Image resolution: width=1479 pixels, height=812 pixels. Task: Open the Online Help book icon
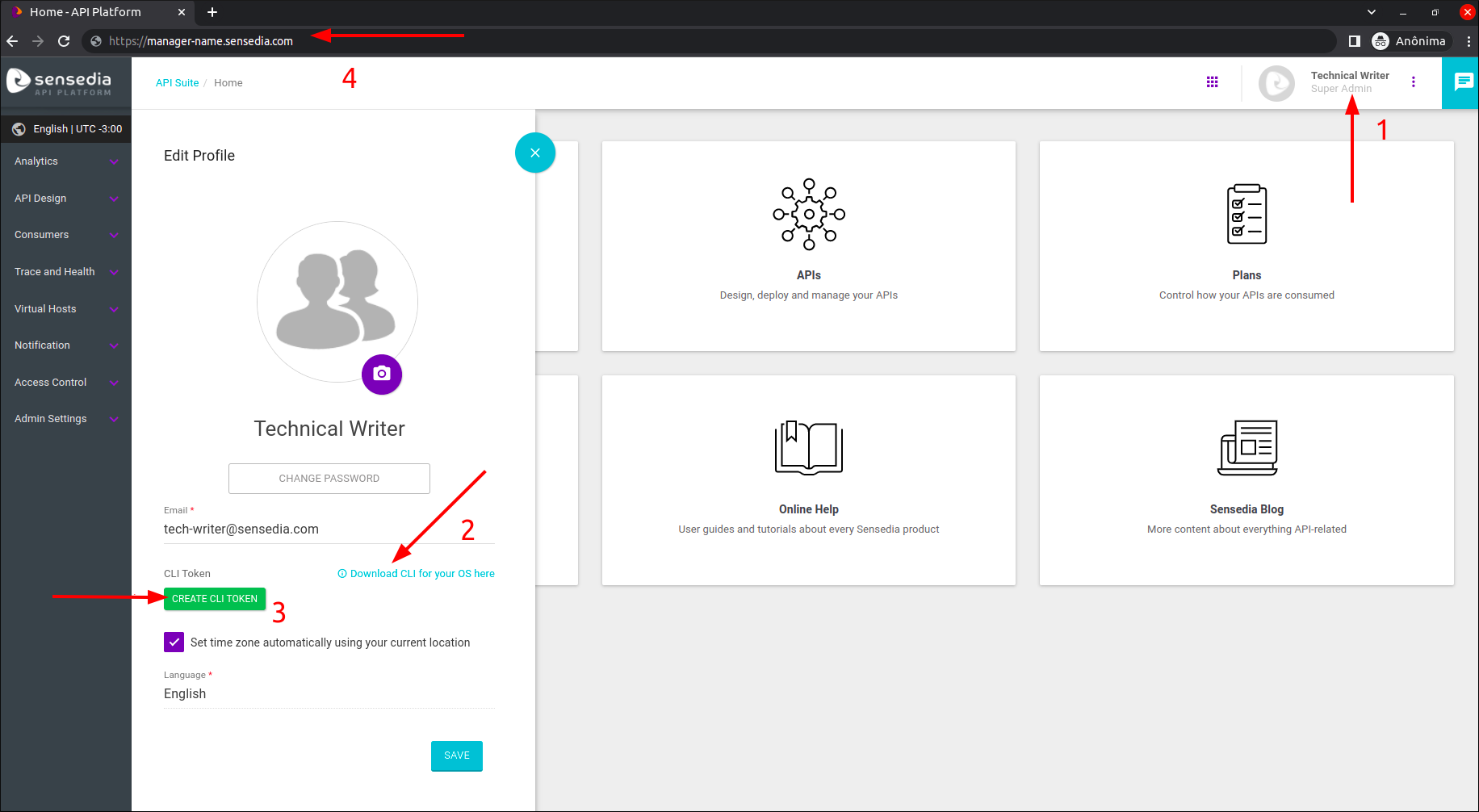808,447
